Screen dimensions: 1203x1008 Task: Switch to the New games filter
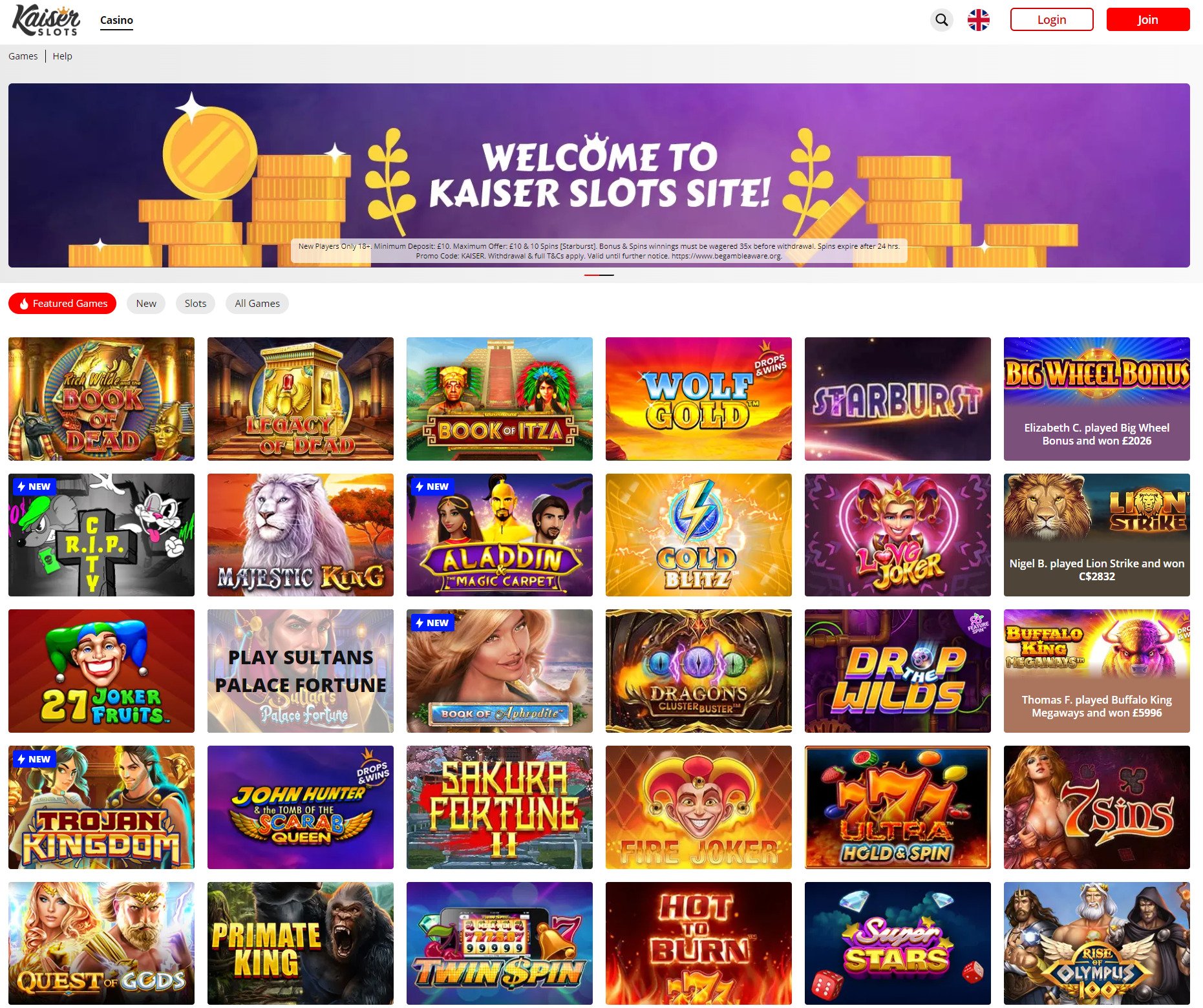[x=146, y=304]
